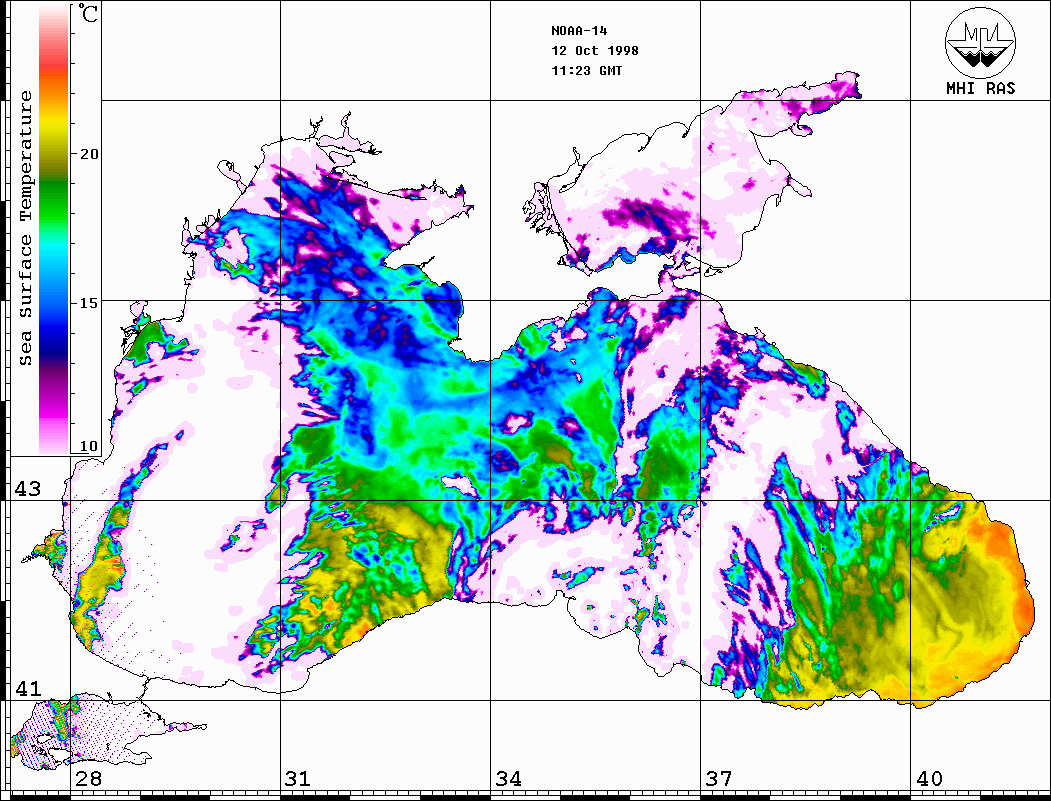Select the MHI RAS text label
The width and height of the screenshot is (1051, 801).
(980, 88)
